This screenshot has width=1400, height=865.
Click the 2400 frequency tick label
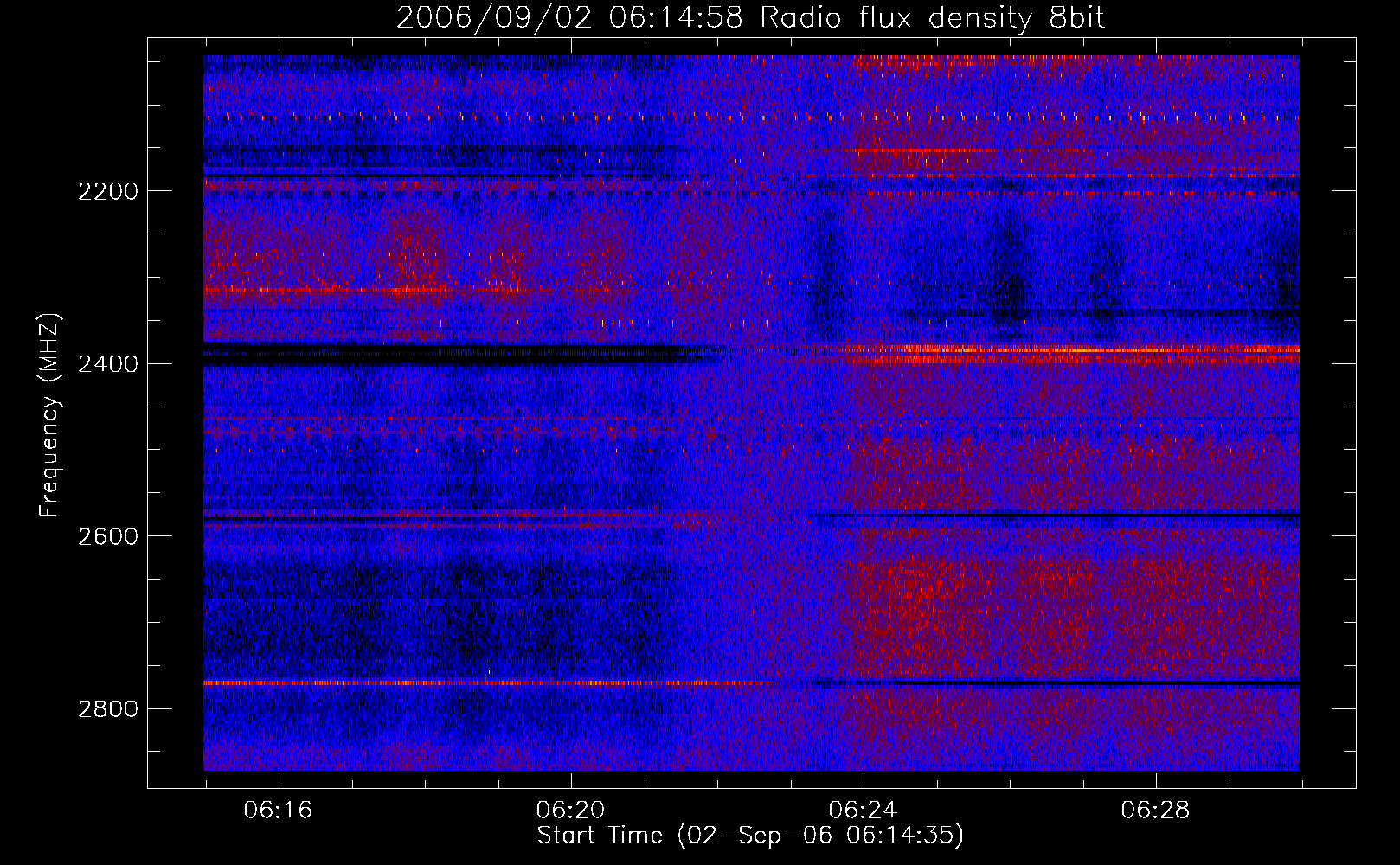pos(107,364)
